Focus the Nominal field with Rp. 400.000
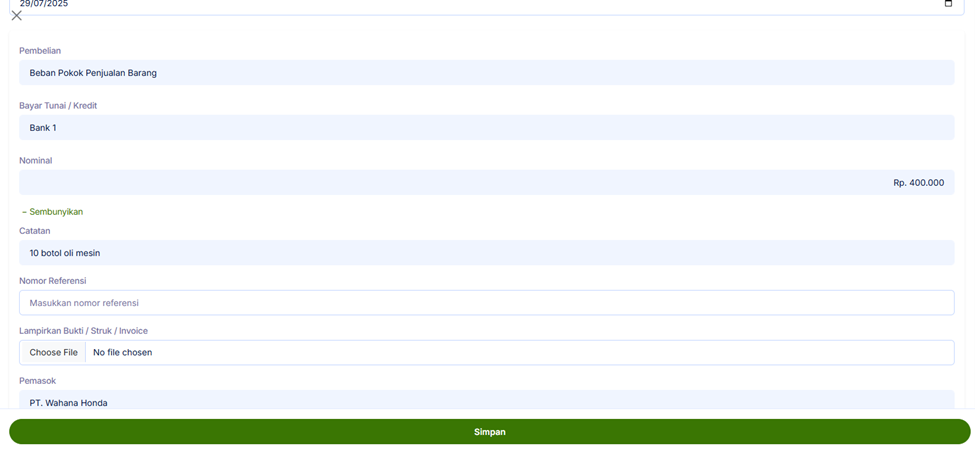The image size is (975, 451). coord(486,183)
